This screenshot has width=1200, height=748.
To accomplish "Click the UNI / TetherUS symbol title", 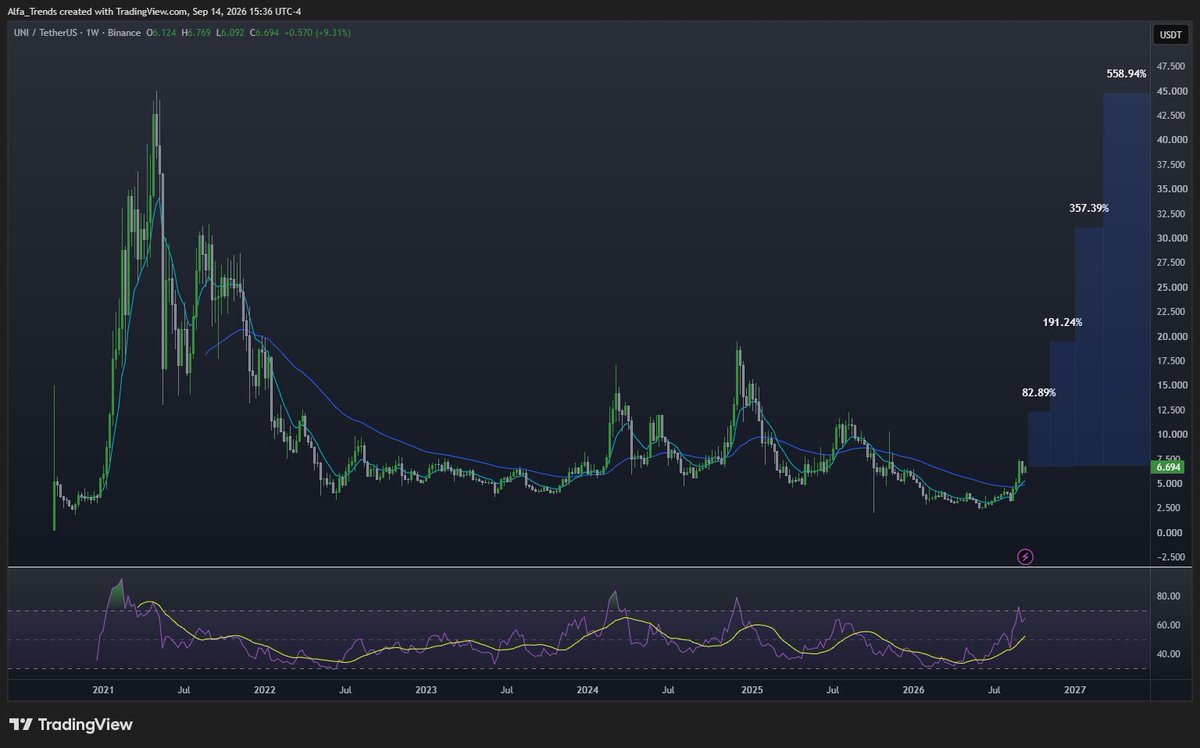I will [45, 33].
